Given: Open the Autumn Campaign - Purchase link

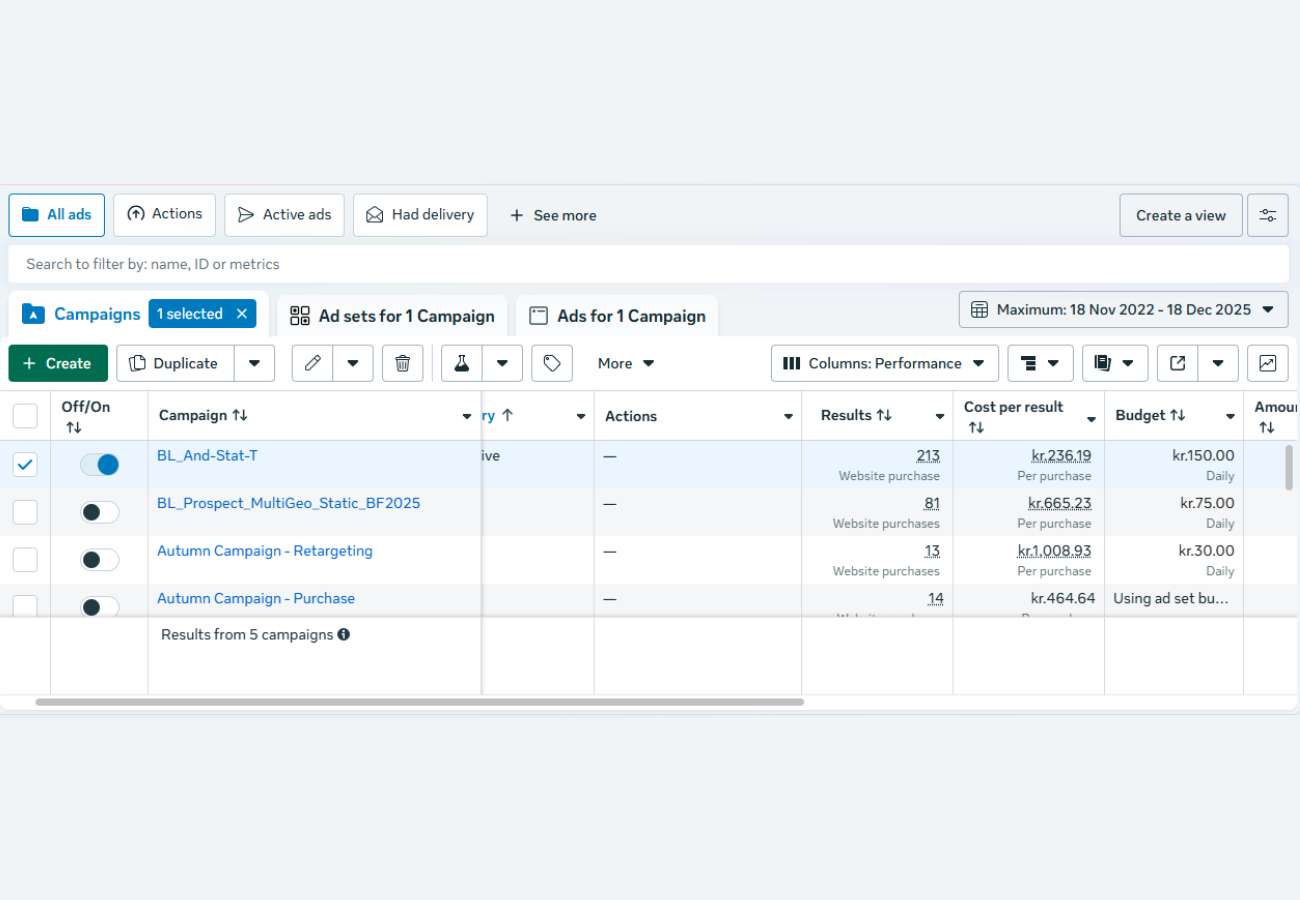Looking at the screenshot, I should 256,598.
